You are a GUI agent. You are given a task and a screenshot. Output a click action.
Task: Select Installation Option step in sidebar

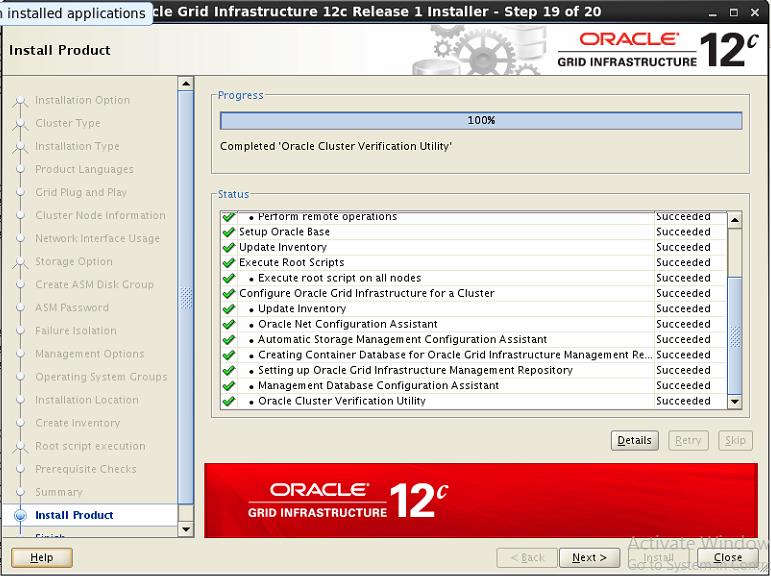83,100
